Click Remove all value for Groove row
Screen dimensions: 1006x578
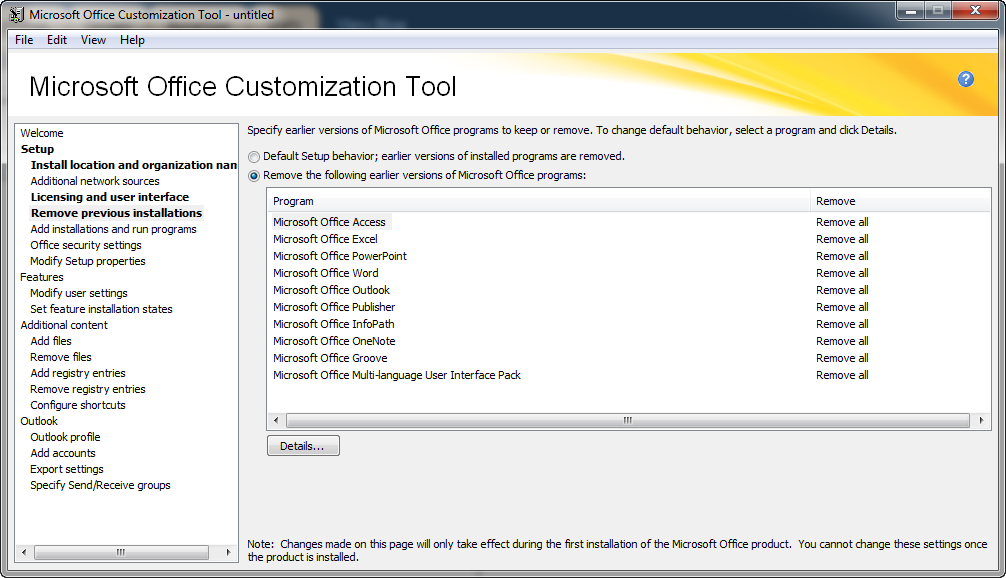coord(842,358)
